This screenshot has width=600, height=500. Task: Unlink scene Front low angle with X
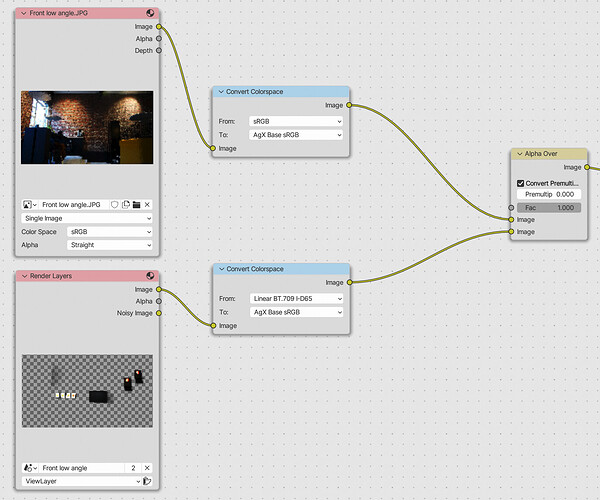click(147, 468)
